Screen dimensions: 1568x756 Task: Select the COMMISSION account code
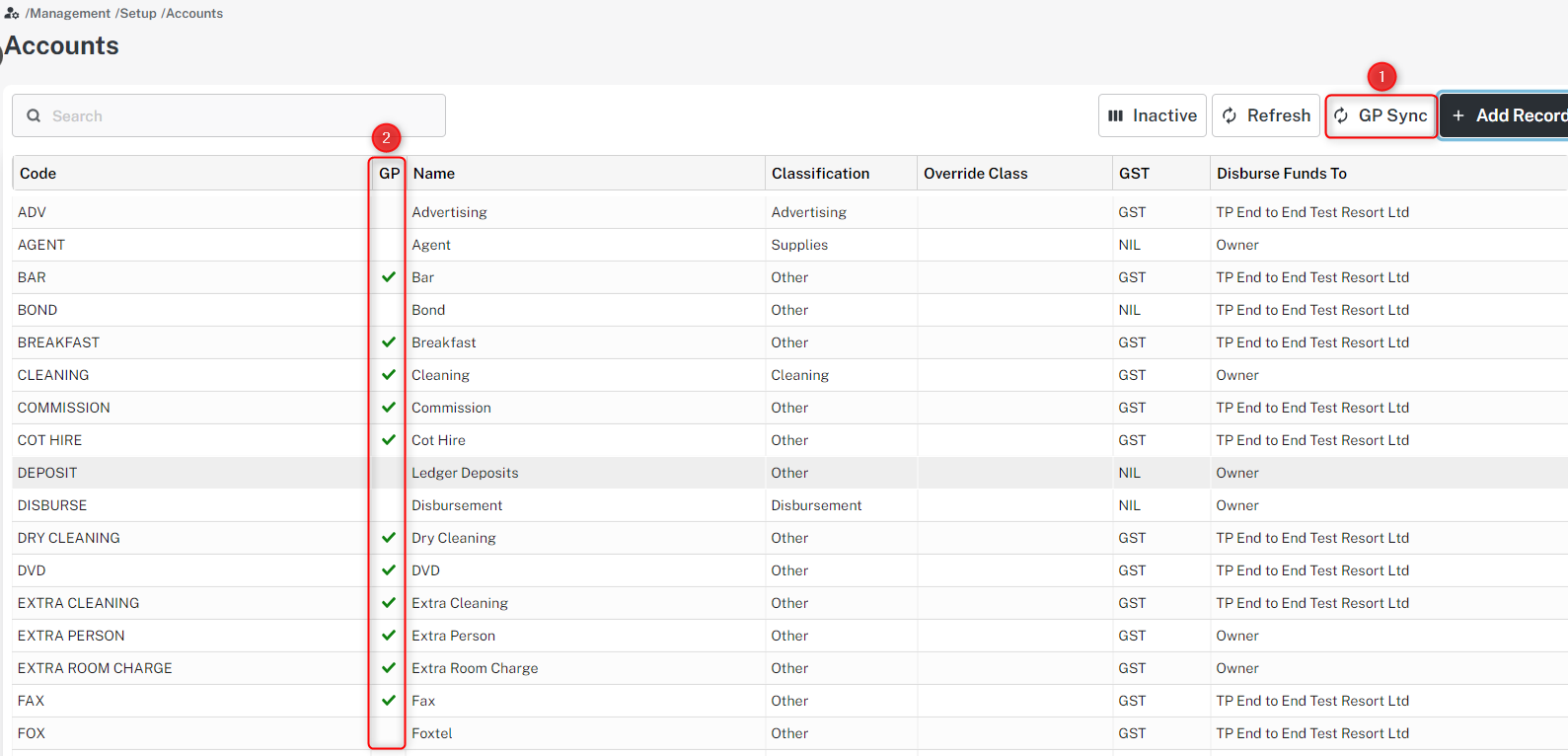pyautogui.click(x=63, y=408)
